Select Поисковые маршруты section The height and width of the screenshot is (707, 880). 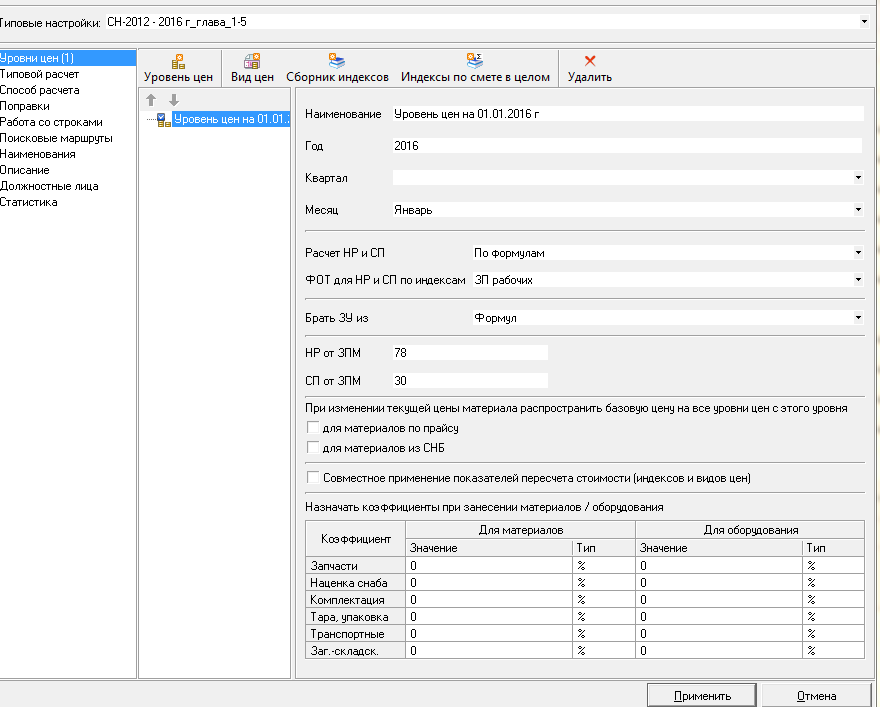point(56,138)
